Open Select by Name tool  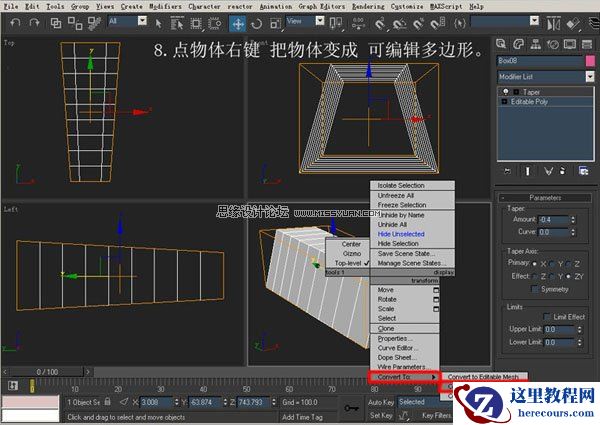pyautogui.click(x=177, y=24)
